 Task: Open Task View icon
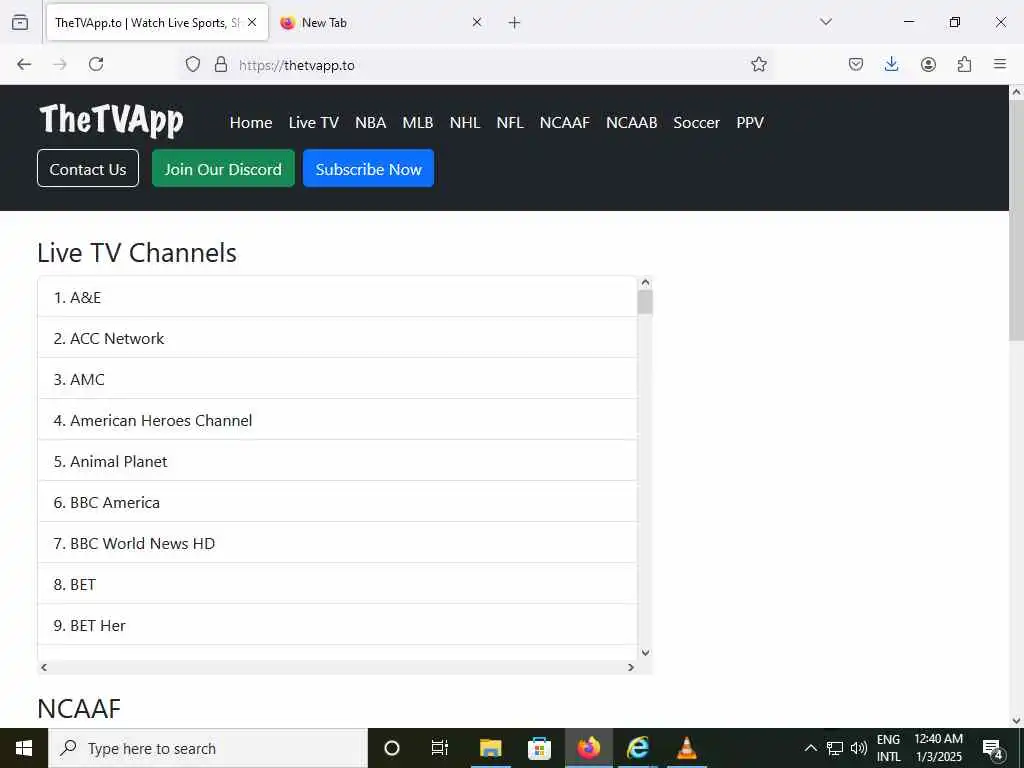[x=440, y=748]
